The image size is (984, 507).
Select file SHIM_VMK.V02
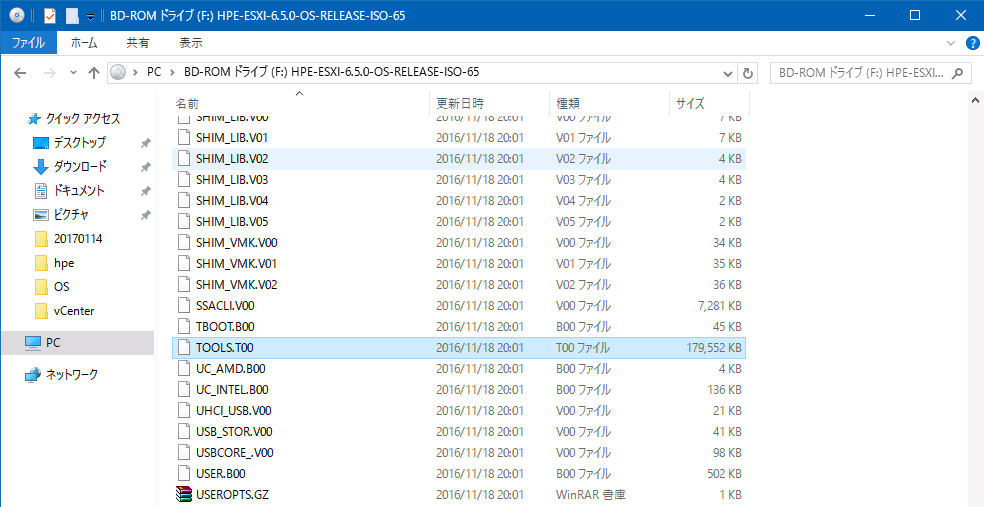tap(459, 284)
